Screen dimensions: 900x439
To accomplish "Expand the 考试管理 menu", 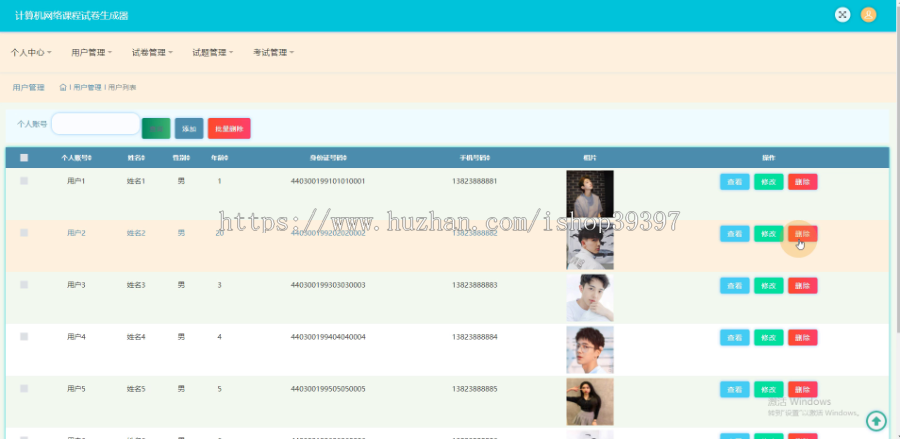I will (273, 52).
